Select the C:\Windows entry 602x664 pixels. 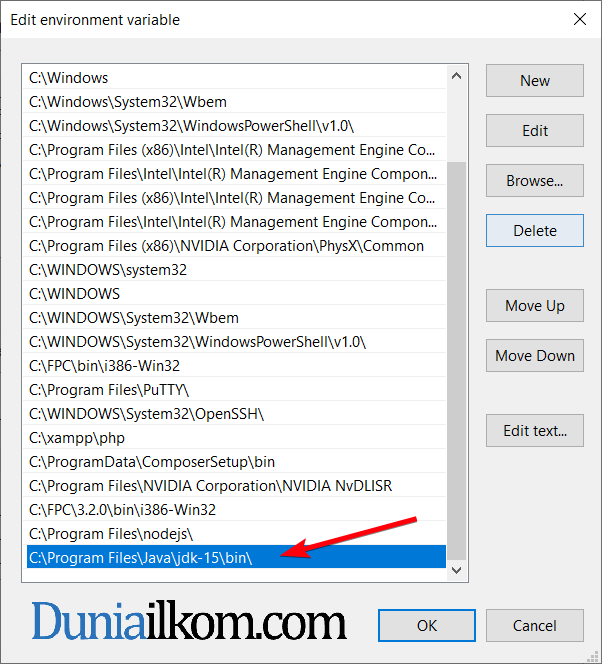236,78
